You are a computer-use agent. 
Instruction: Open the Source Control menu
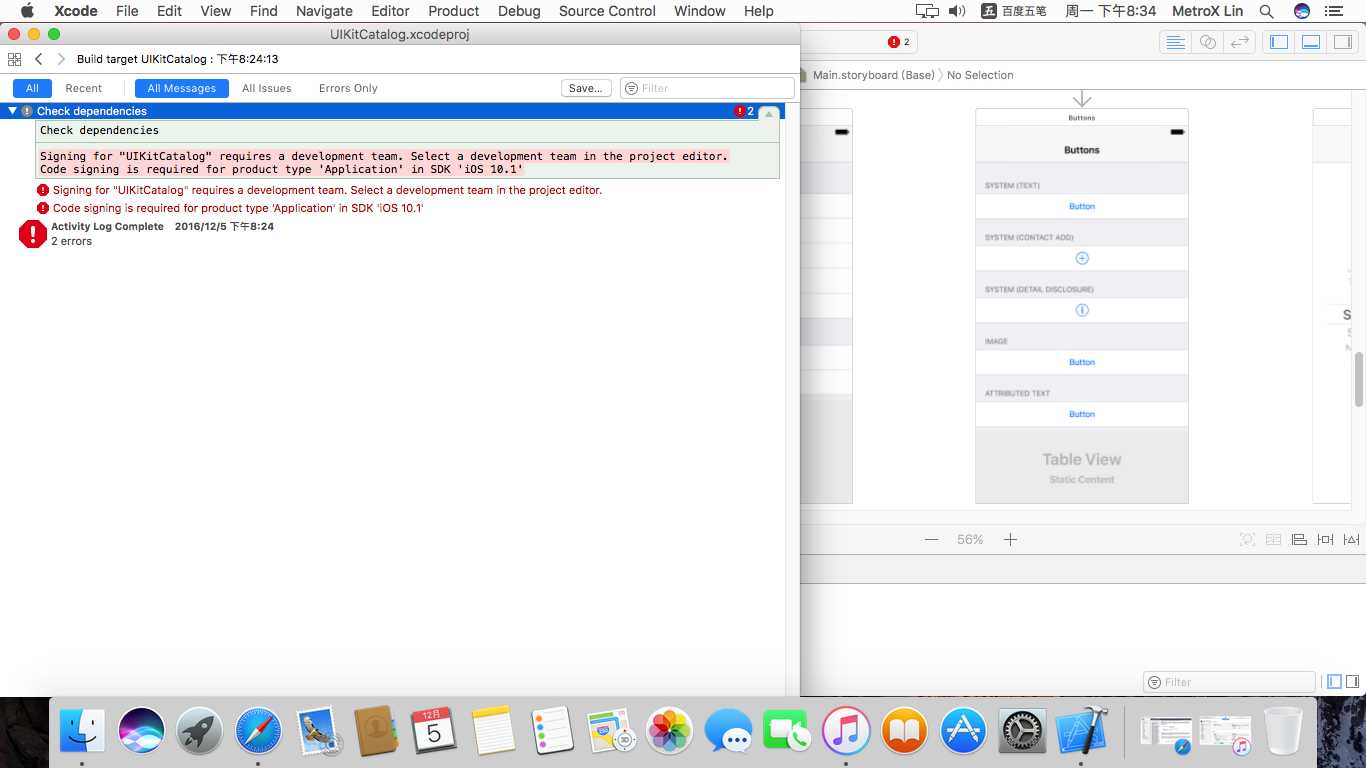(607, 11)
